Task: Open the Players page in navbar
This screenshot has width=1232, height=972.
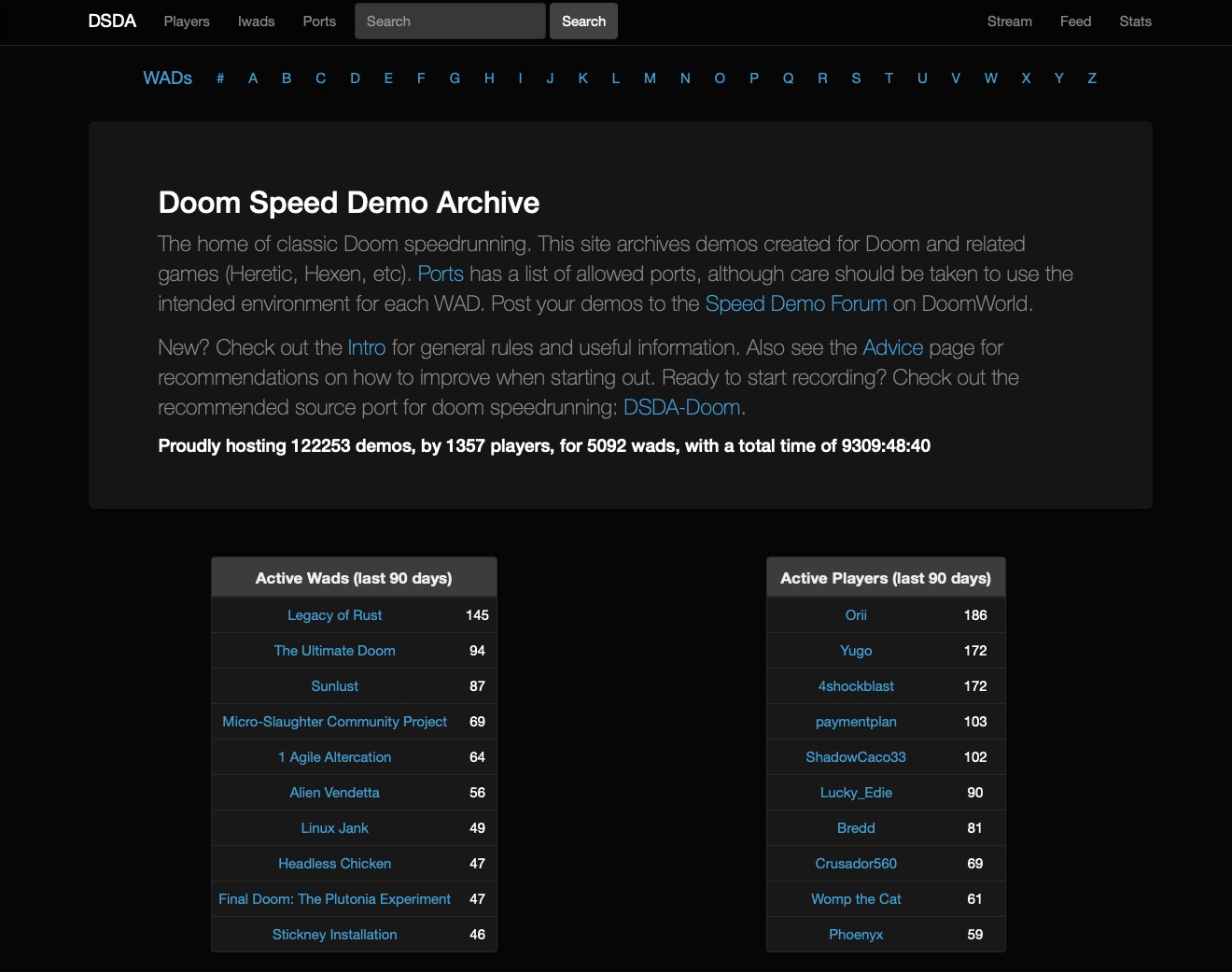Action: tap(187, 21)
